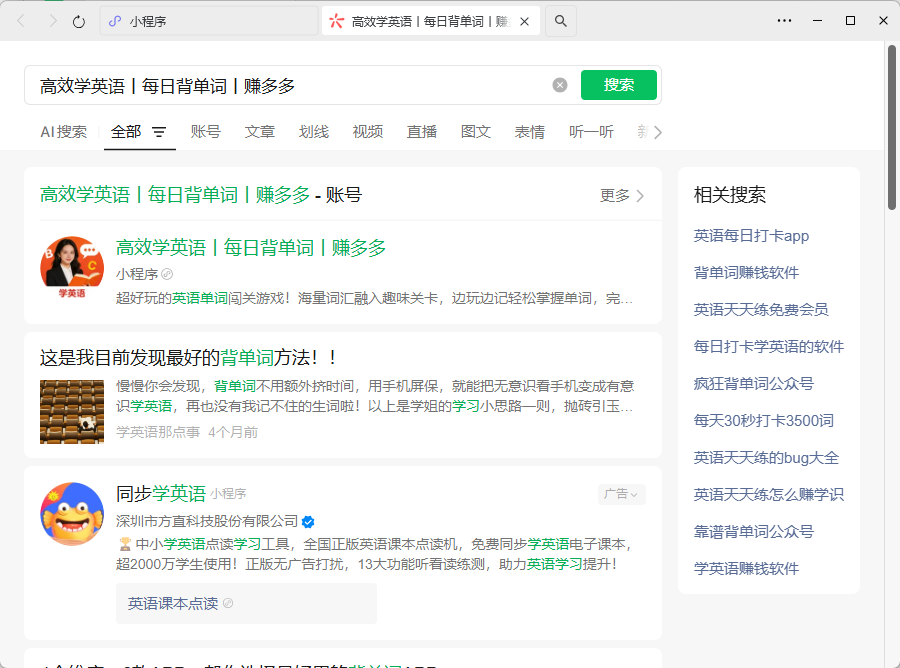
Task: Go forward with the right arrow
Action: click(53, 21)
